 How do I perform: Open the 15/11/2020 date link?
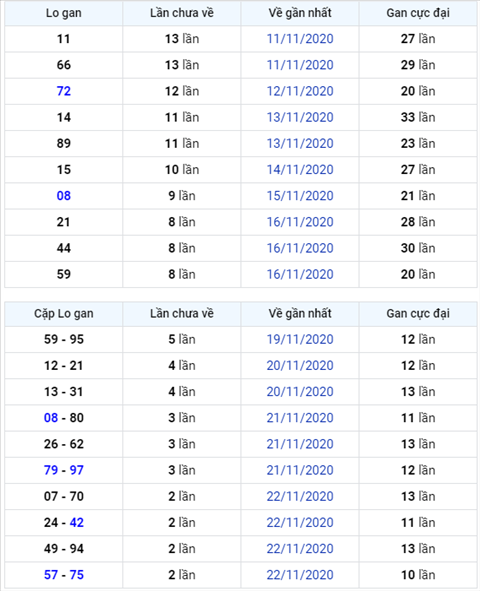tap(300, 196)
